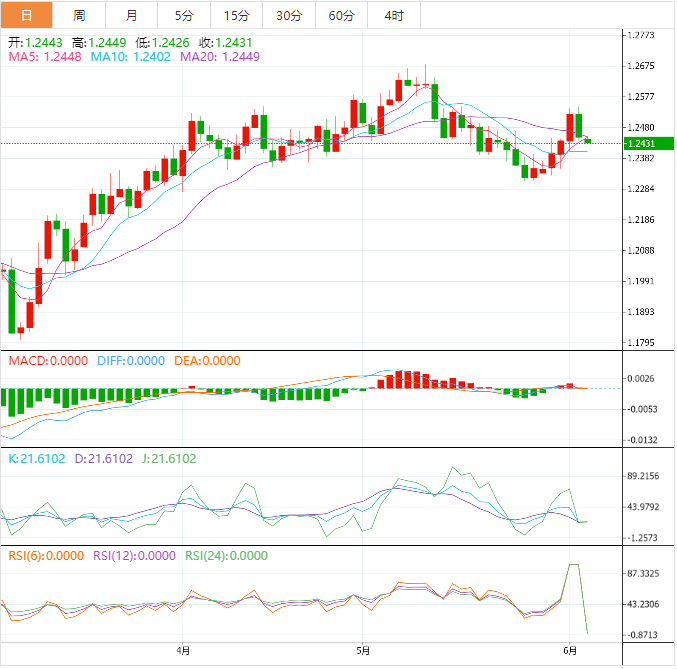Viewport: 677px width, 669px height.
Task: Choose the 30分 interval tab
Action: click(289, 15)
